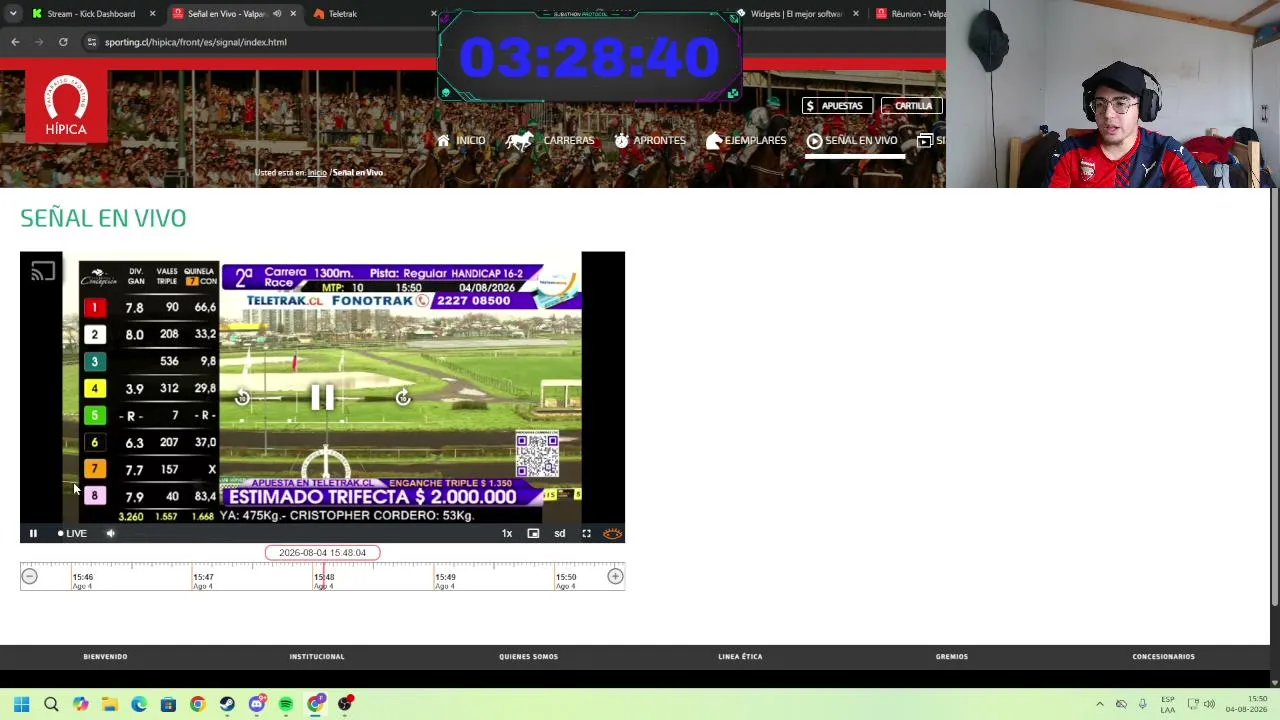Seek to 15:47 on the timeline
The image size is (1280, 720).
pyautogui.click(x=203, y=577)
